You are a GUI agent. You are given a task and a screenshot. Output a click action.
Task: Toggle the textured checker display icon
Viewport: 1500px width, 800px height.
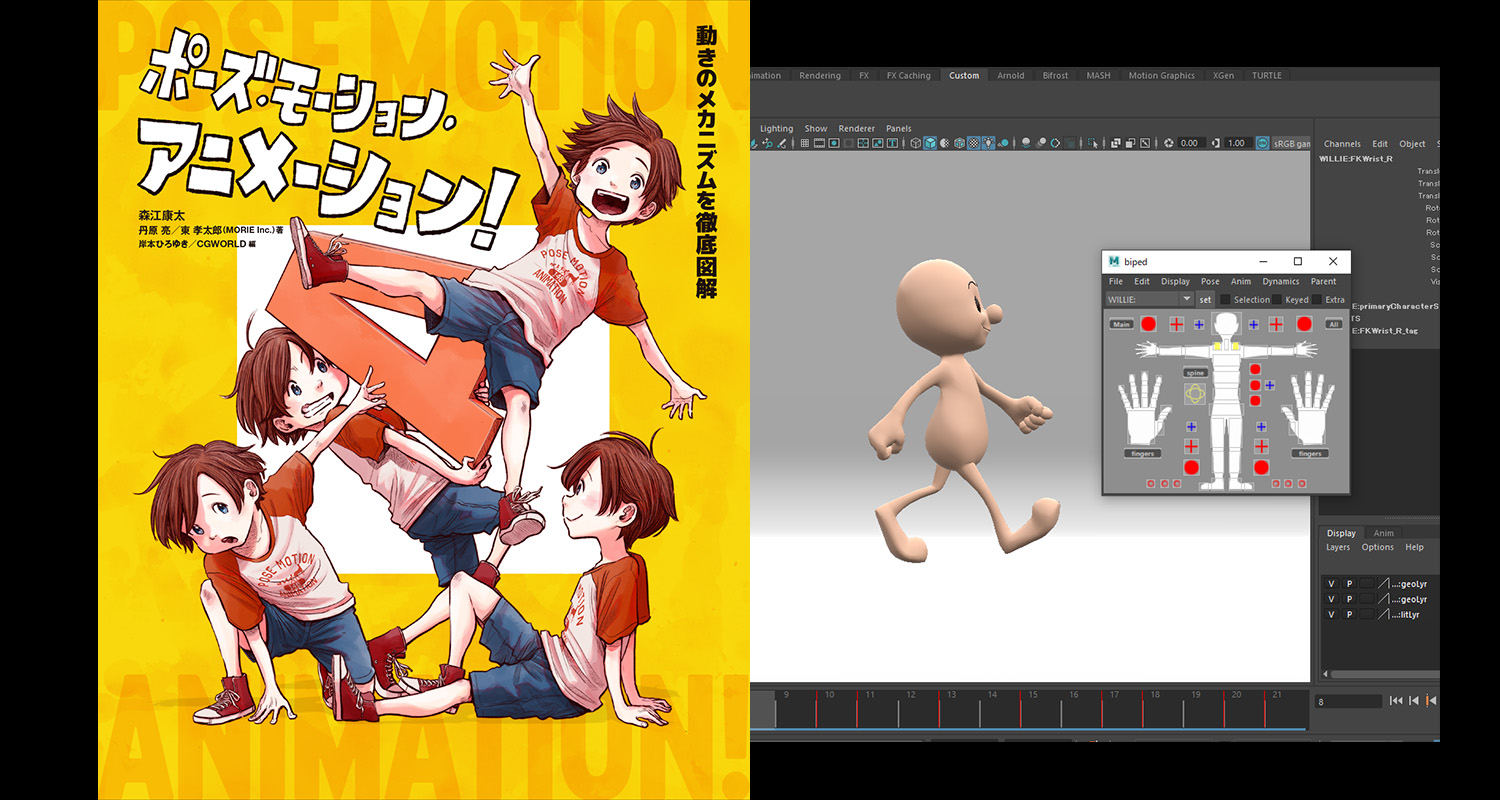974,143
